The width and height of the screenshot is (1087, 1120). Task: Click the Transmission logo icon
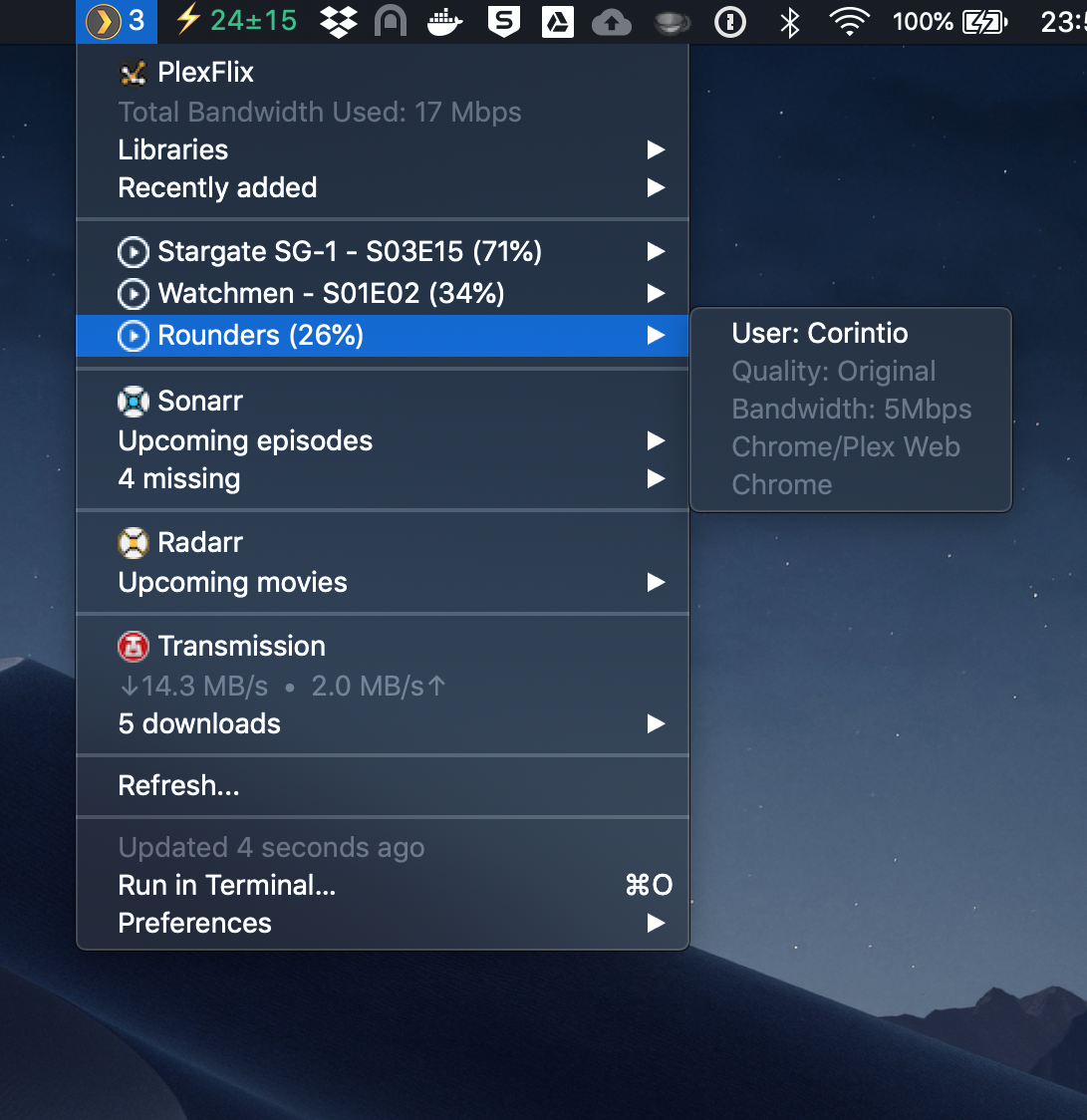[134, 647]
